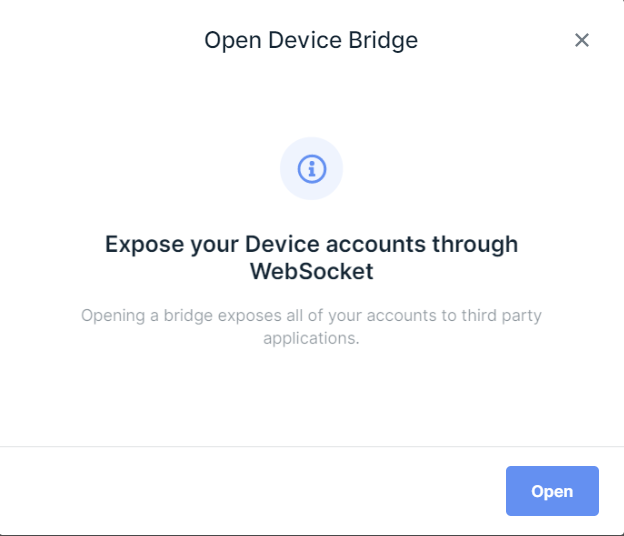The image size is (624, 536).
Task: Click the "Expose your Device accounts" heading
Action: (311, 244)
